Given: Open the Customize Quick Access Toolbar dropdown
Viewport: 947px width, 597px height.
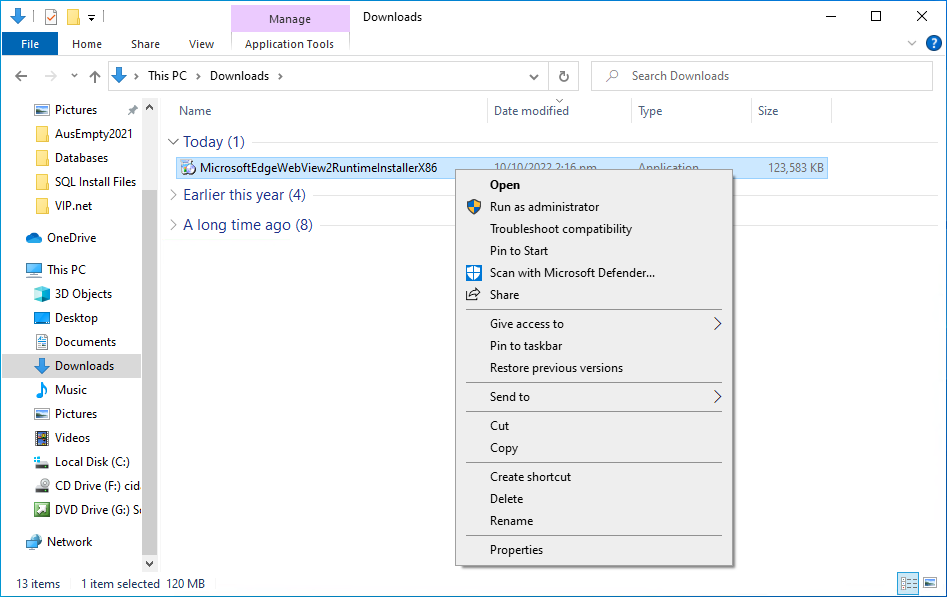Looking at the screenshot, I should (91, 18).
